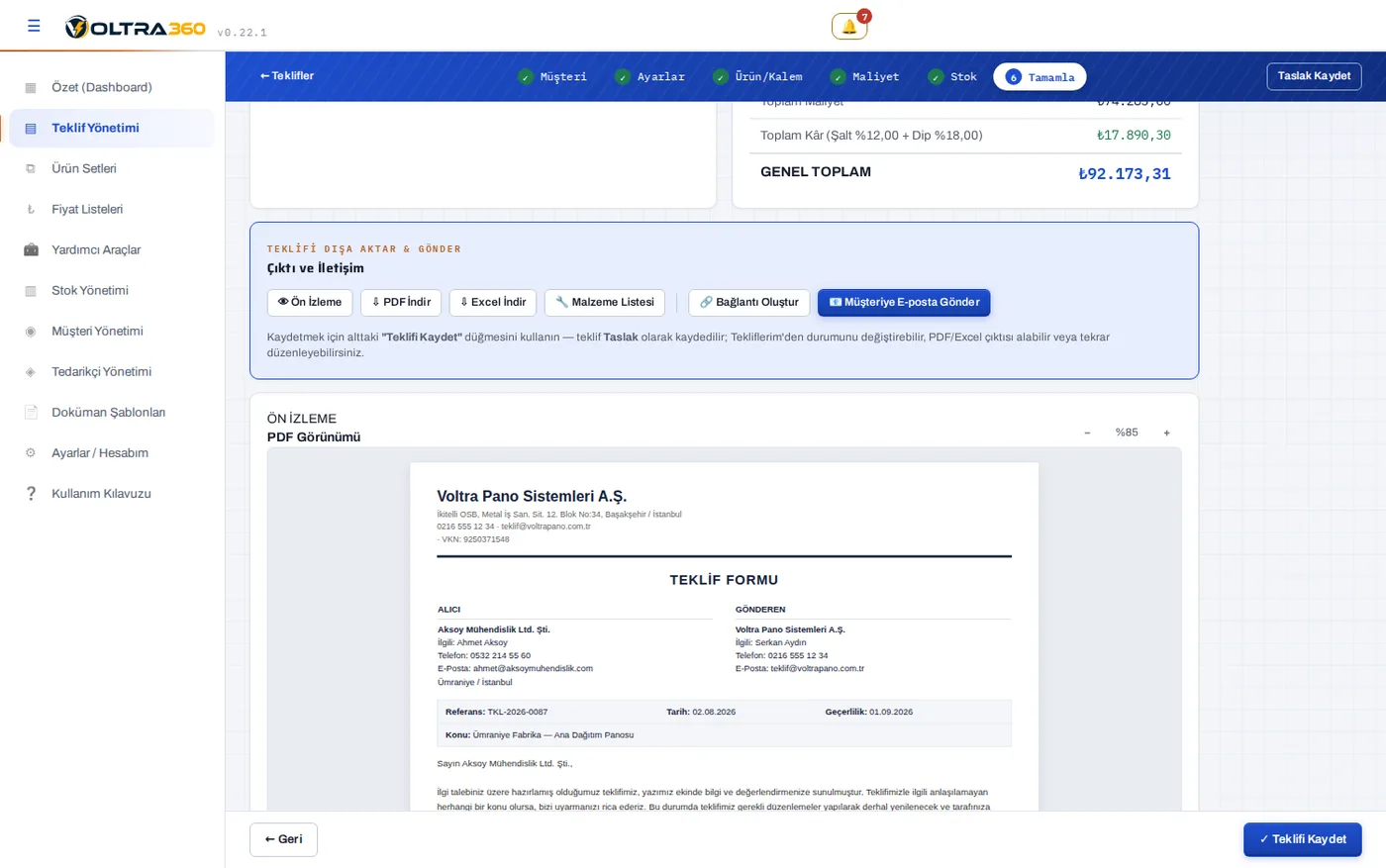This screenshot has width=1386, height=868.
Task: Save the quote with Teklifi Kaydet
Action: 1303,839
